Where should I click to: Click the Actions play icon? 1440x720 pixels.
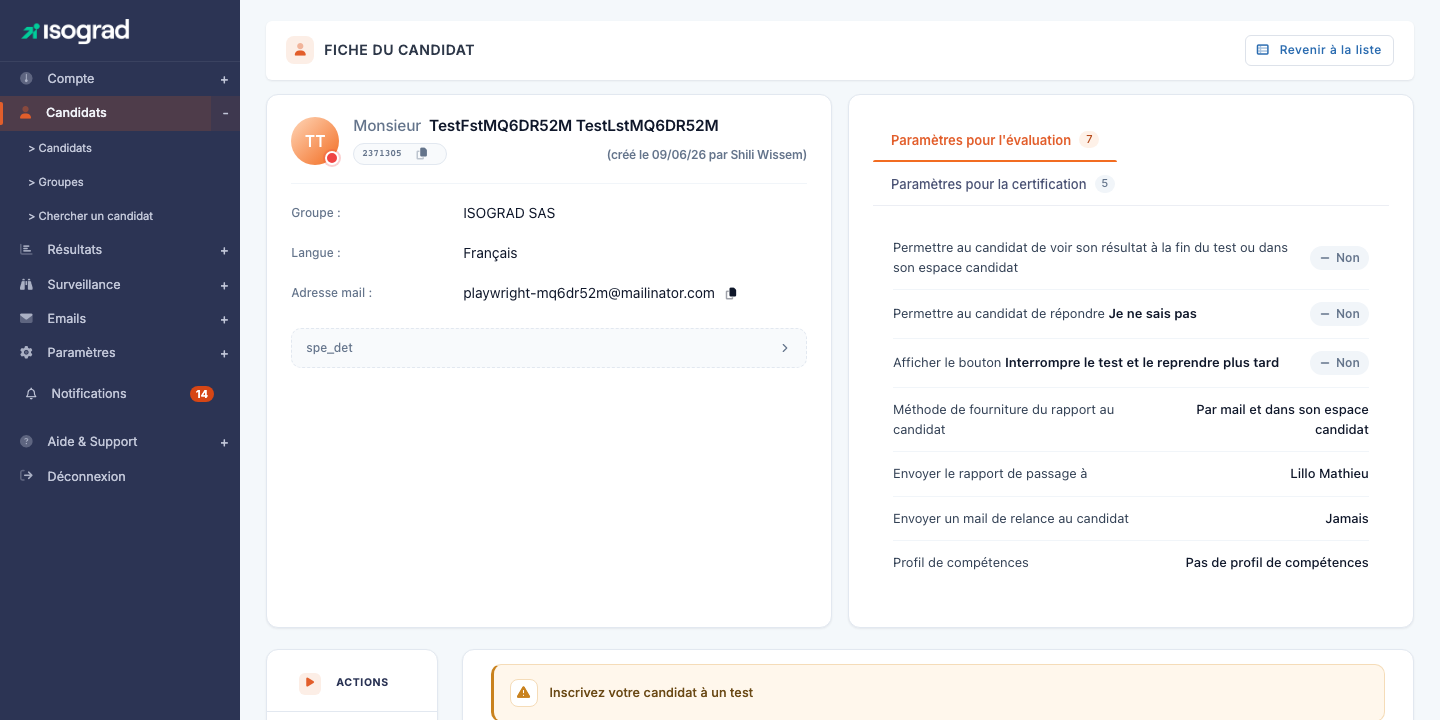tap(310, 682)
